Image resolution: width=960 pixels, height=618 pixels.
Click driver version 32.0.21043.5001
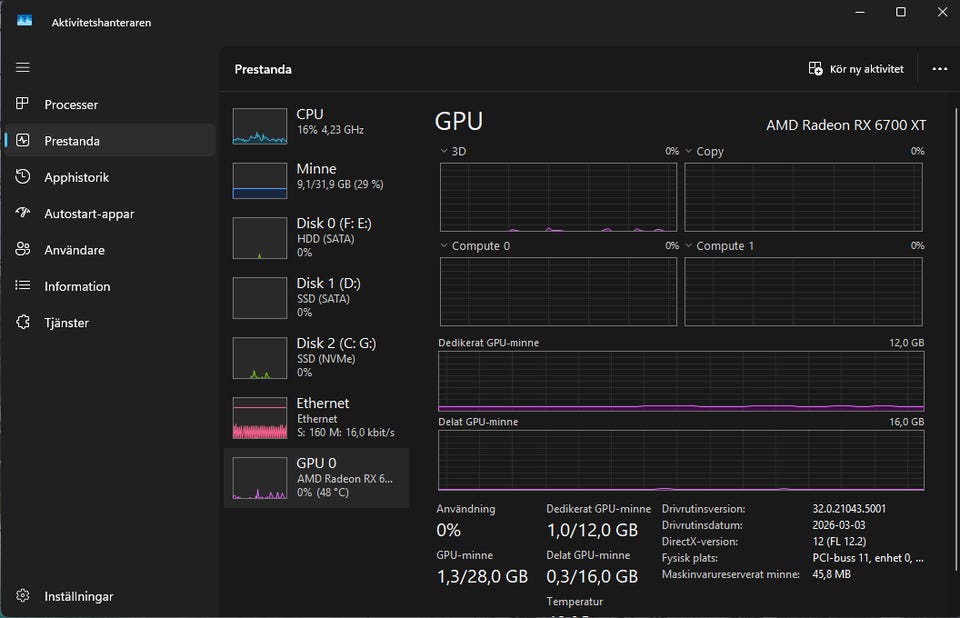pos(849,509)
